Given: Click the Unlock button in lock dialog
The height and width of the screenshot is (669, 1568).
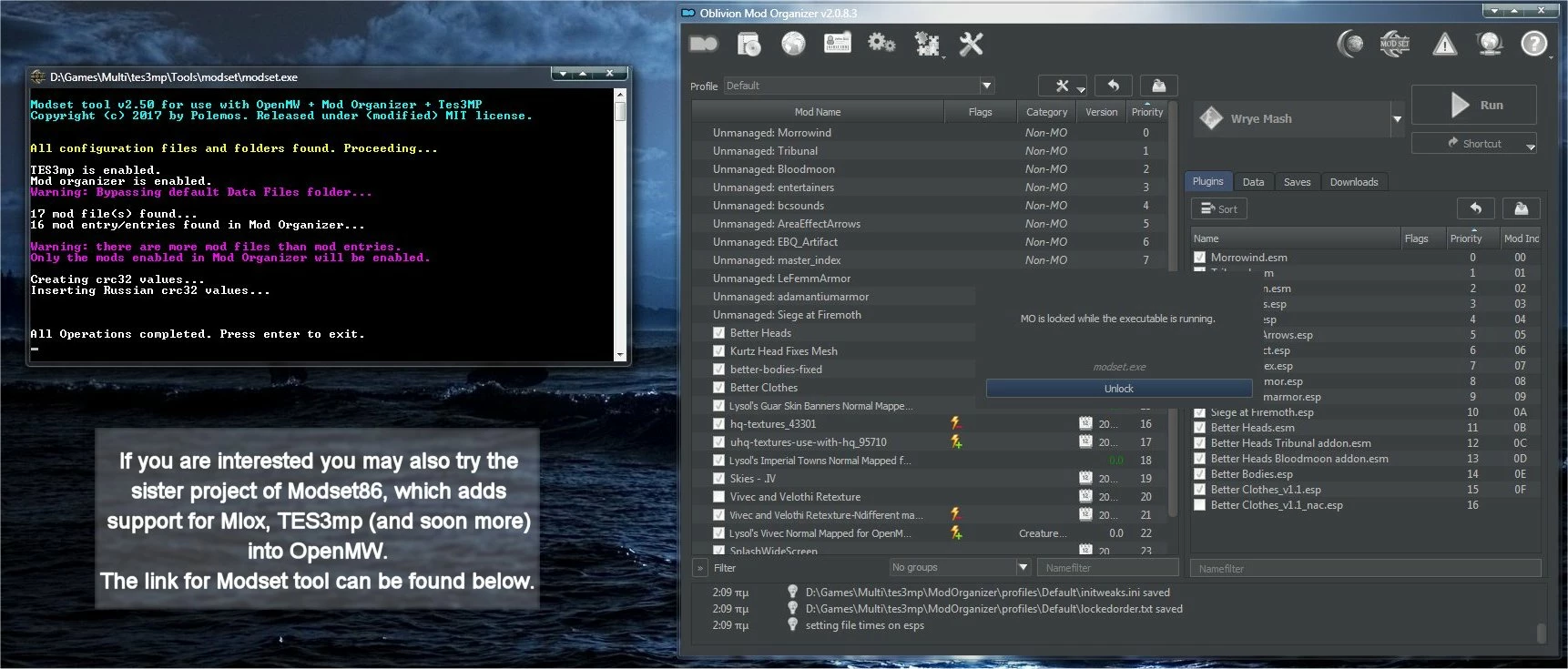Looking at the screenshot, I should (x=1118, y=389).
